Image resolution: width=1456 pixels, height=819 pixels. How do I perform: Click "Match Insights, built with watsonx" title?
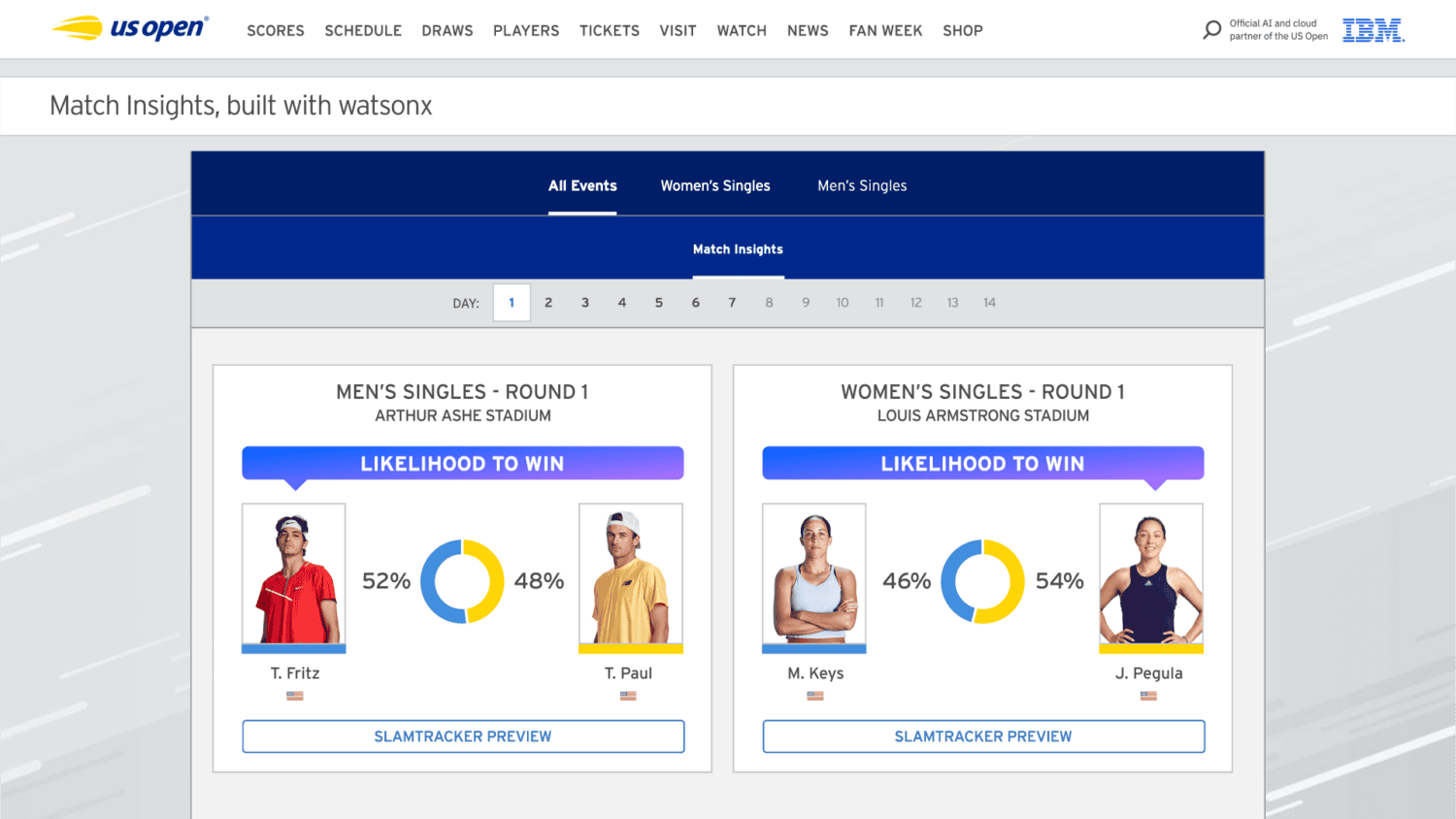coord(241,106)
